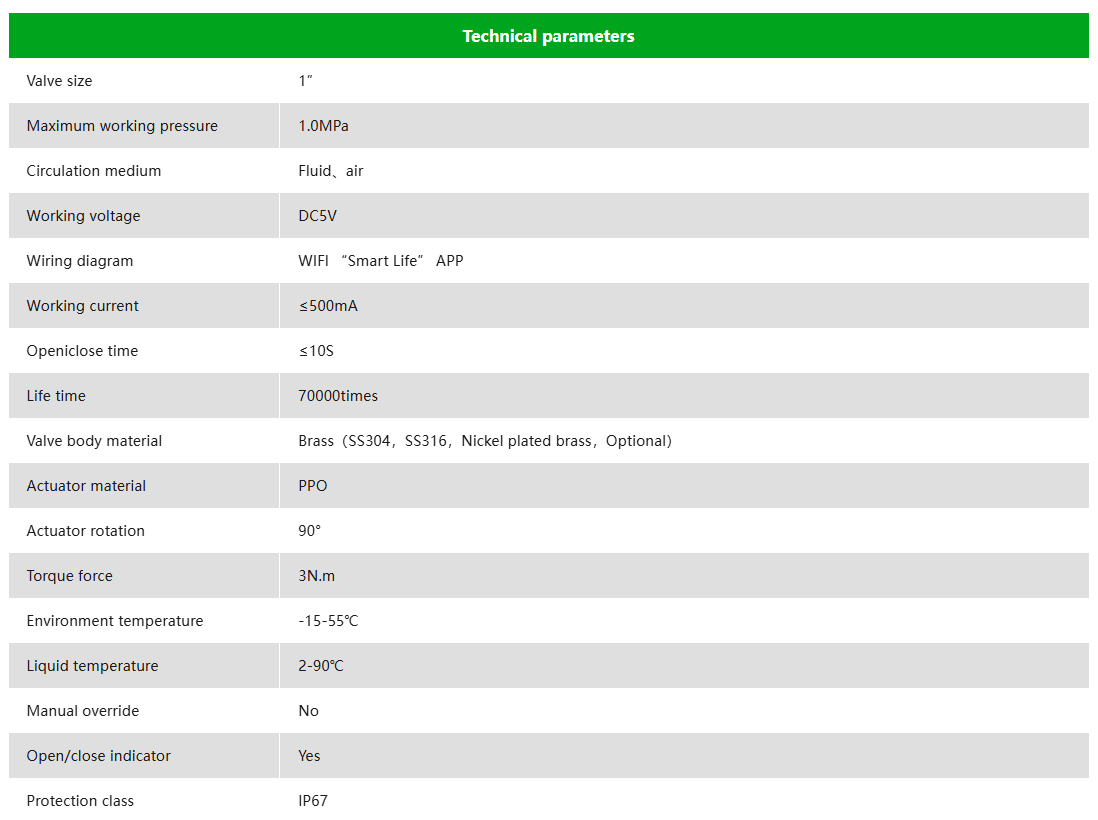The image size is (1098, 820).
Task: Click the WIFI Smart Life APP text
Action: click(x=381, y=261)
